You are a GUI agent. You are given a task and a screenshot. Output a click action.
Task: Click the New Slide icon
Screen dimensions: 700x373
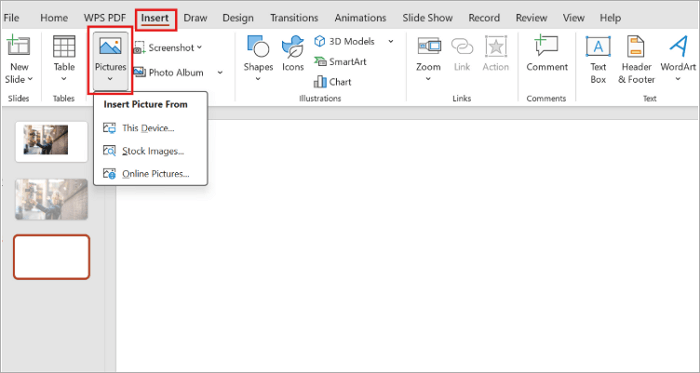pyautogui.click(x=18, y=46)
